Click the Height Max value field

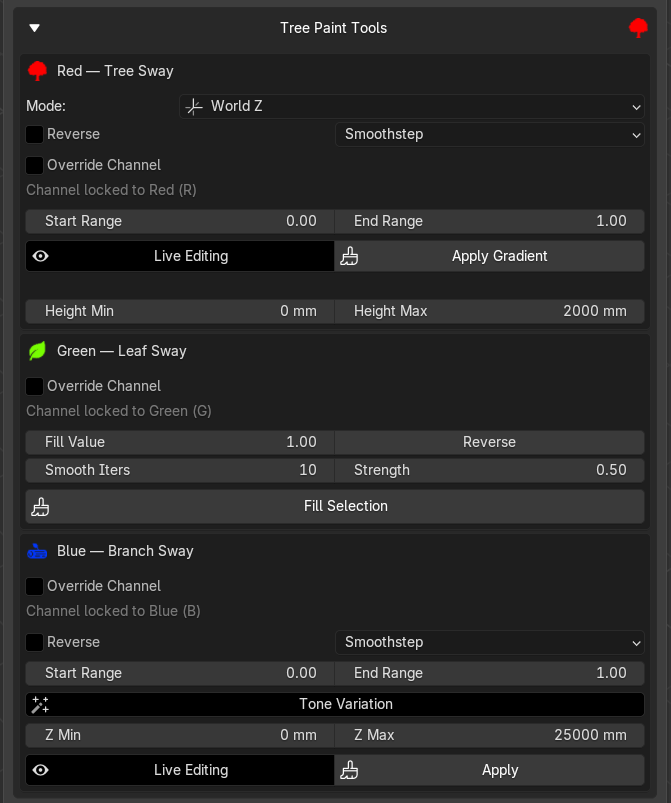pos(489,311)
